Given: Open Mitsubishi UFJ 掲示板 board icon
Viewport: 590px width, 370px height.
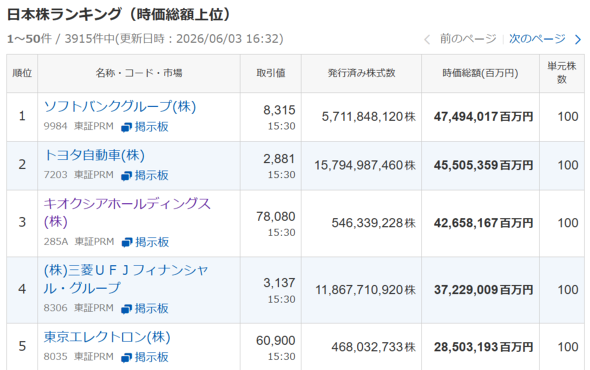Looking at the screenshot, I should pos(126,309).
